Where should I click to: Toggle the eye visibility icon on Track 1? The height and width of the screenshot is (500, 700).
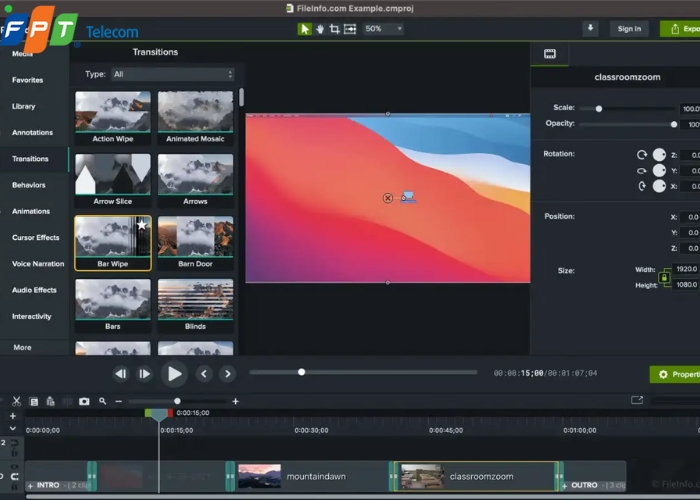click(14, 467)
